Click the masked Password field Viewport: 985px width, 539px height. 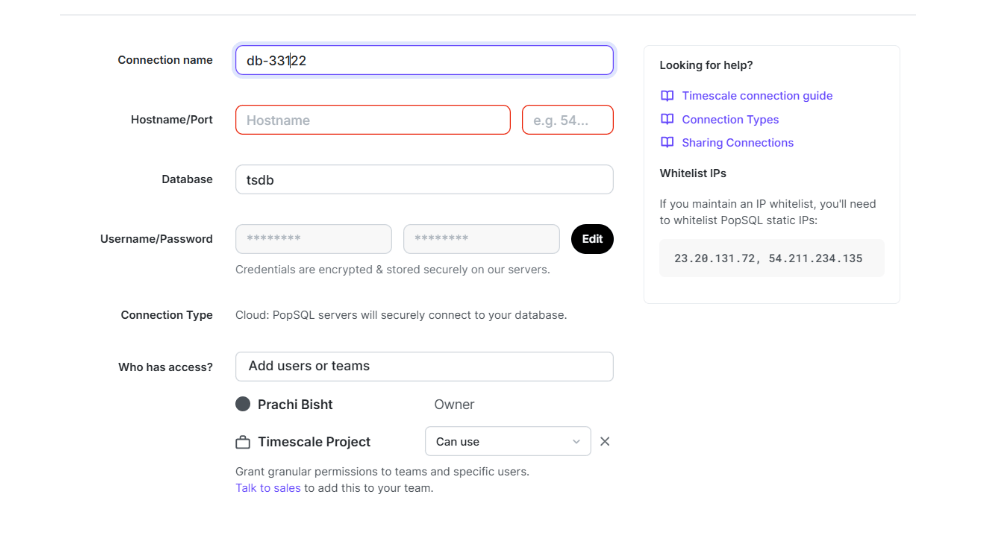coord(481,239)
